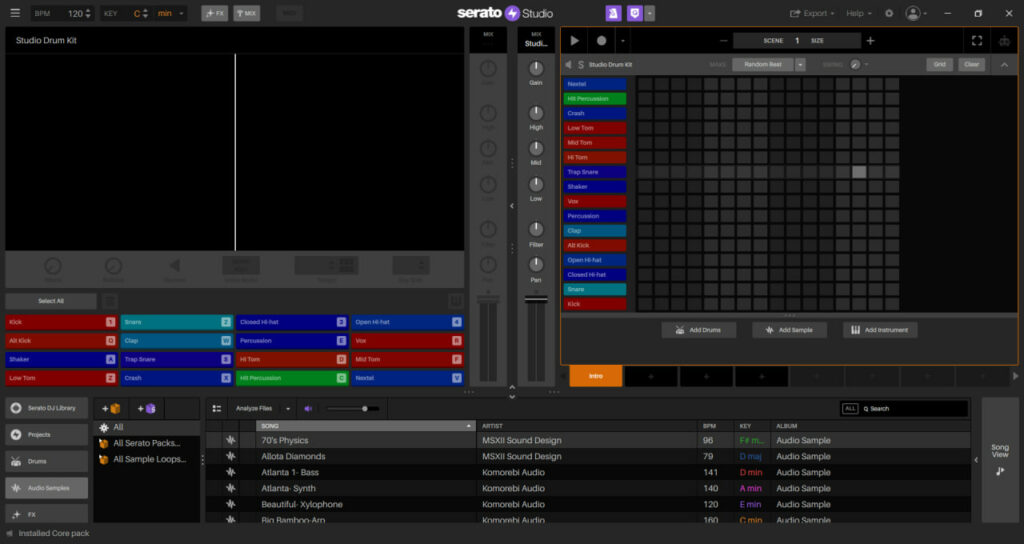Select the Open Hi-hat pad

[x=407, y=322]
